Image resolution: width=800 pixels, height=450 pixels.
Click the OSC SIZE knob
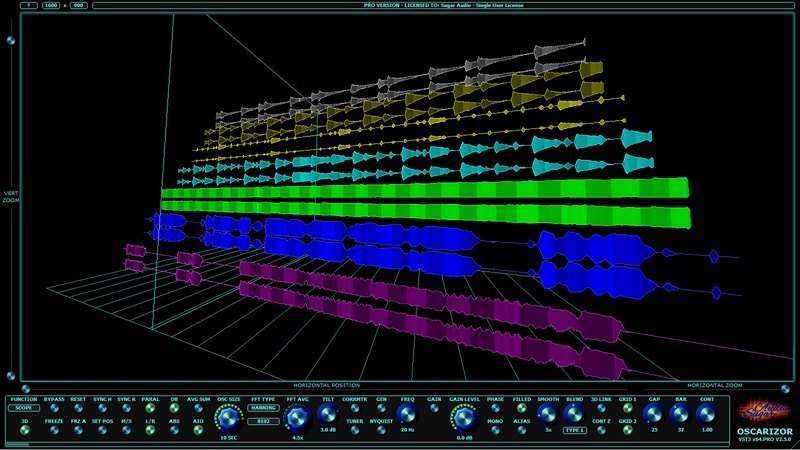(229, 418)
